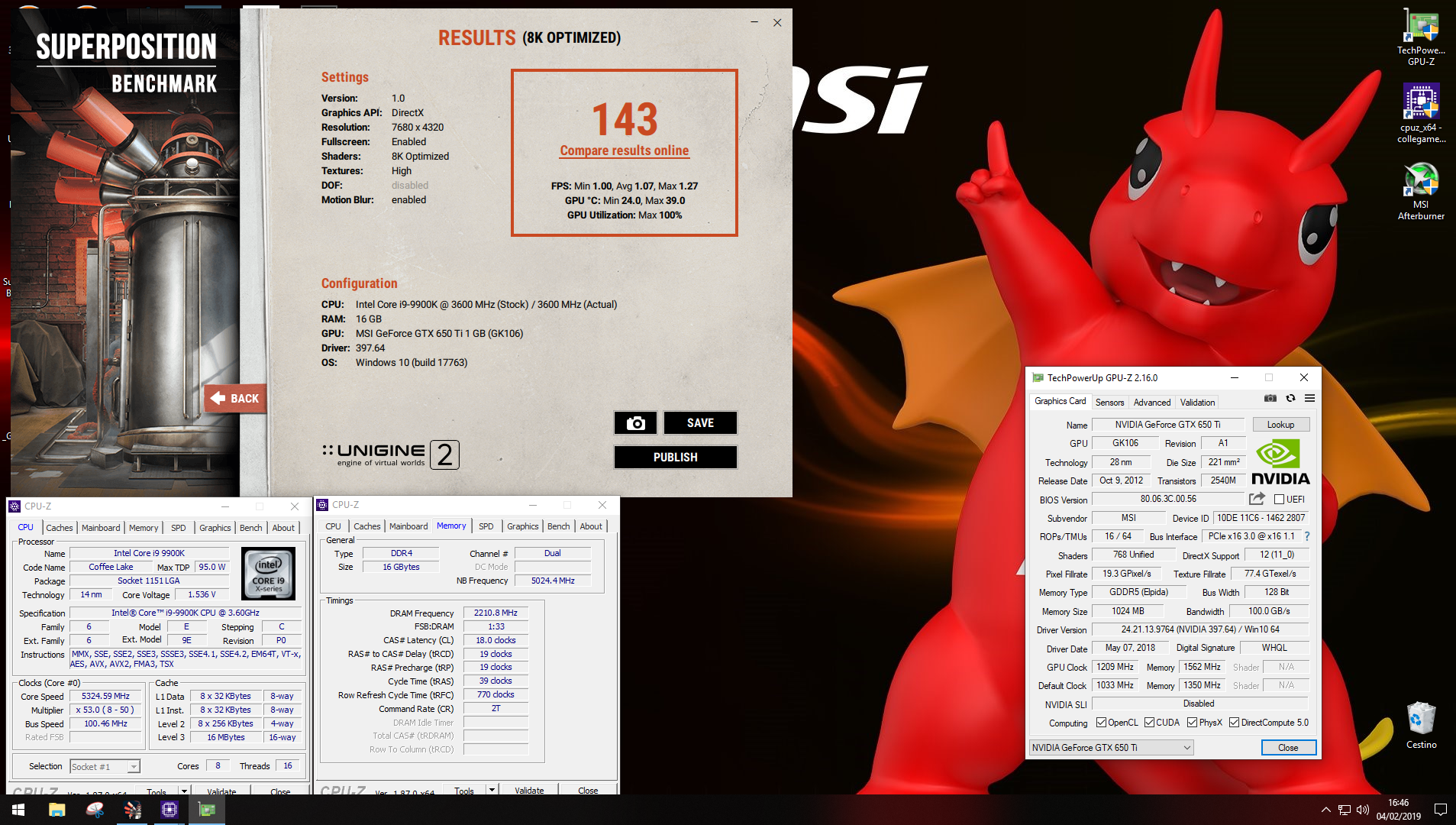Click the Intel Core i9 logo in CPU-Z

pos(268,573)
